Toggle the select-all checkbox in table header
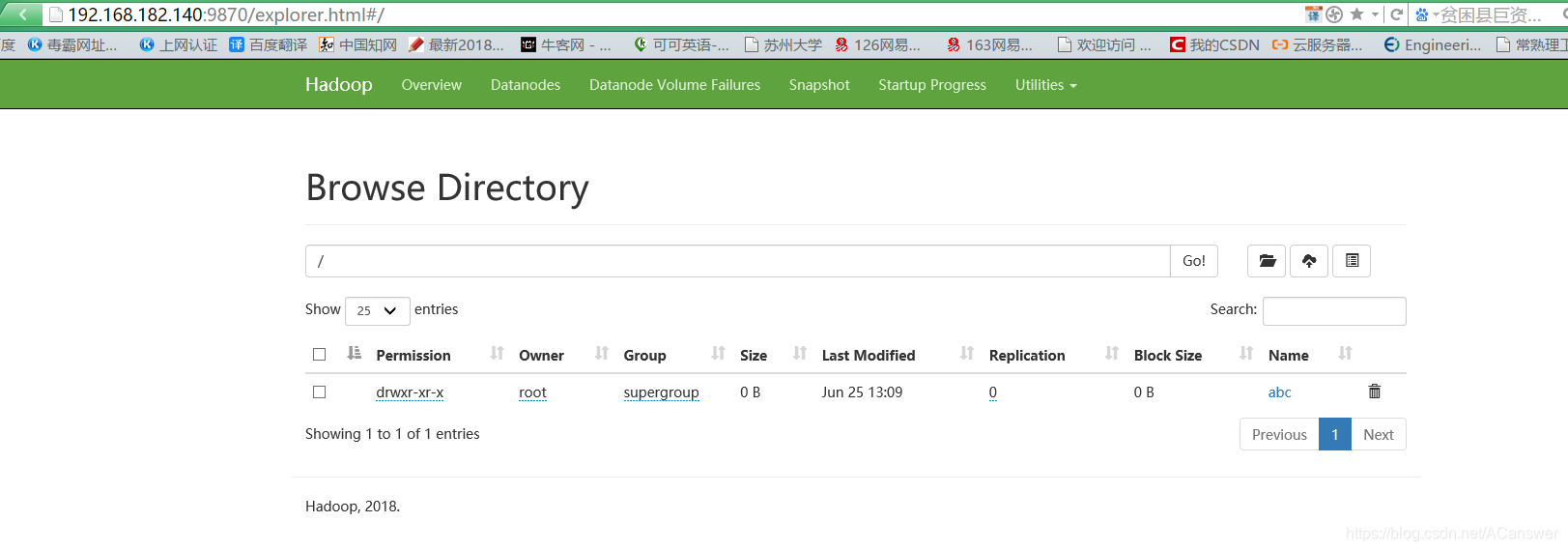1568x551 pixels. pos(319,354)
